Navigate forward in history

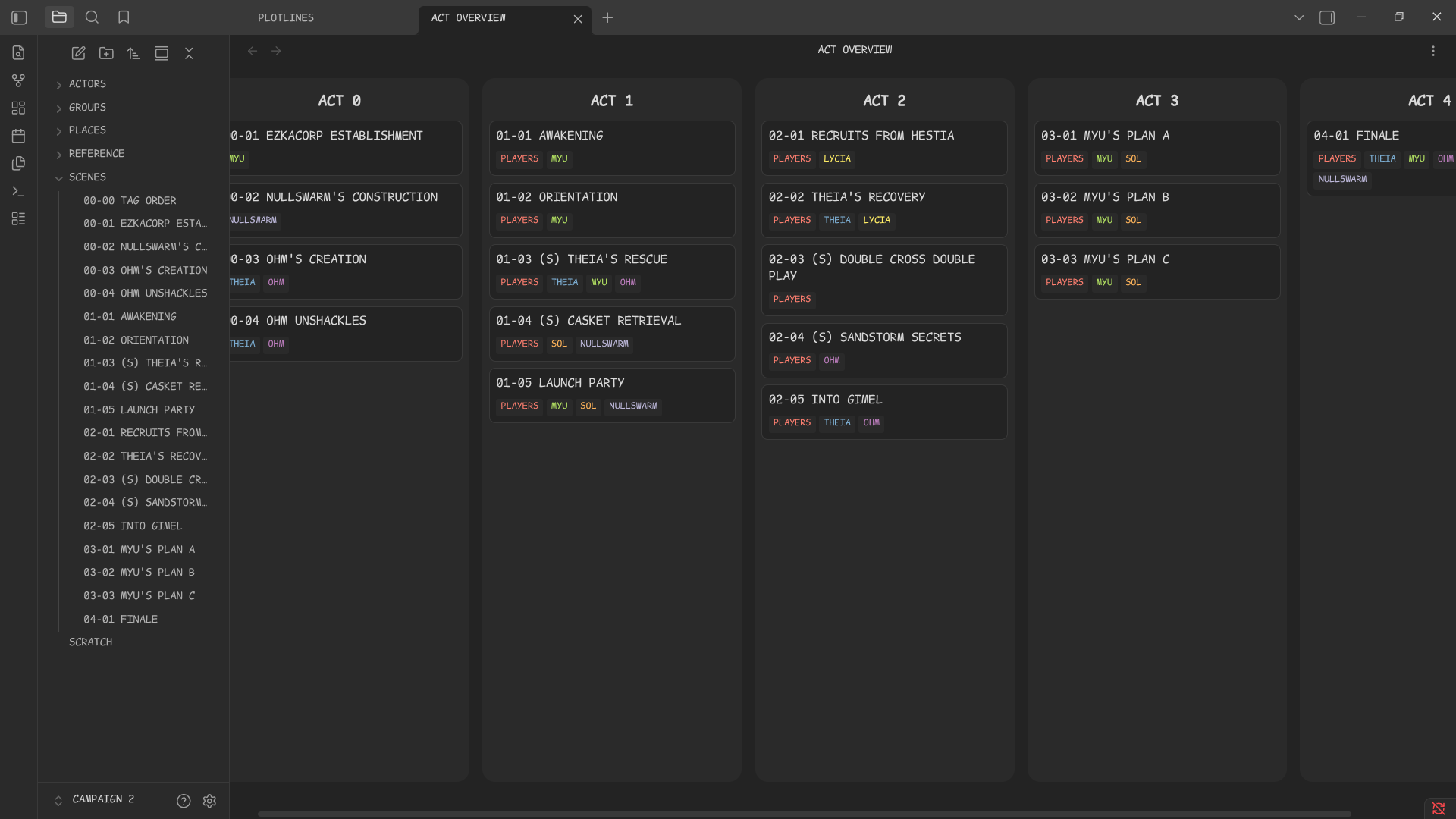click(276, 51)
